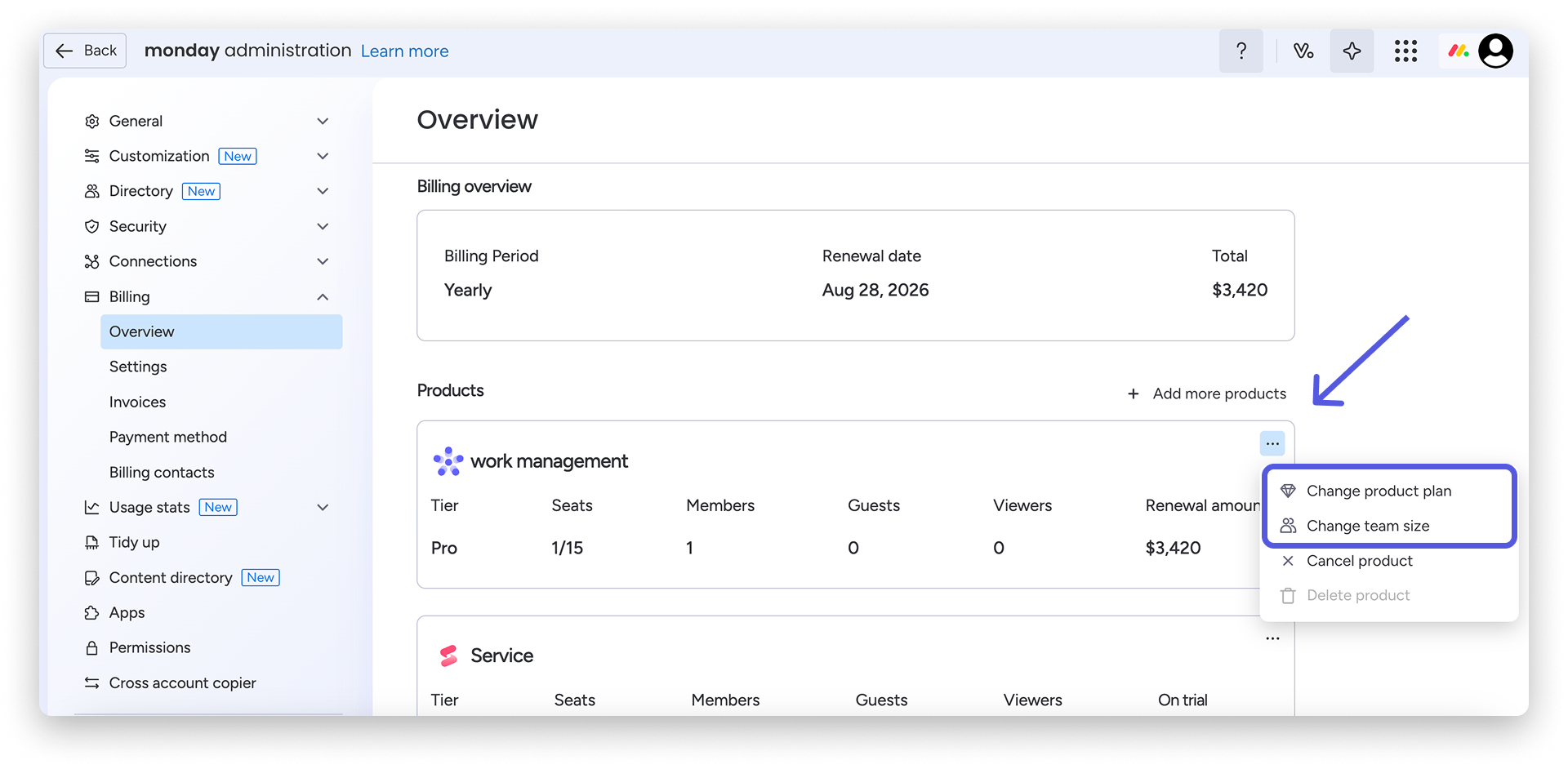This screenshot has height=769, width=1568.
Task: Click the Pro tier value
Action: 444,548
